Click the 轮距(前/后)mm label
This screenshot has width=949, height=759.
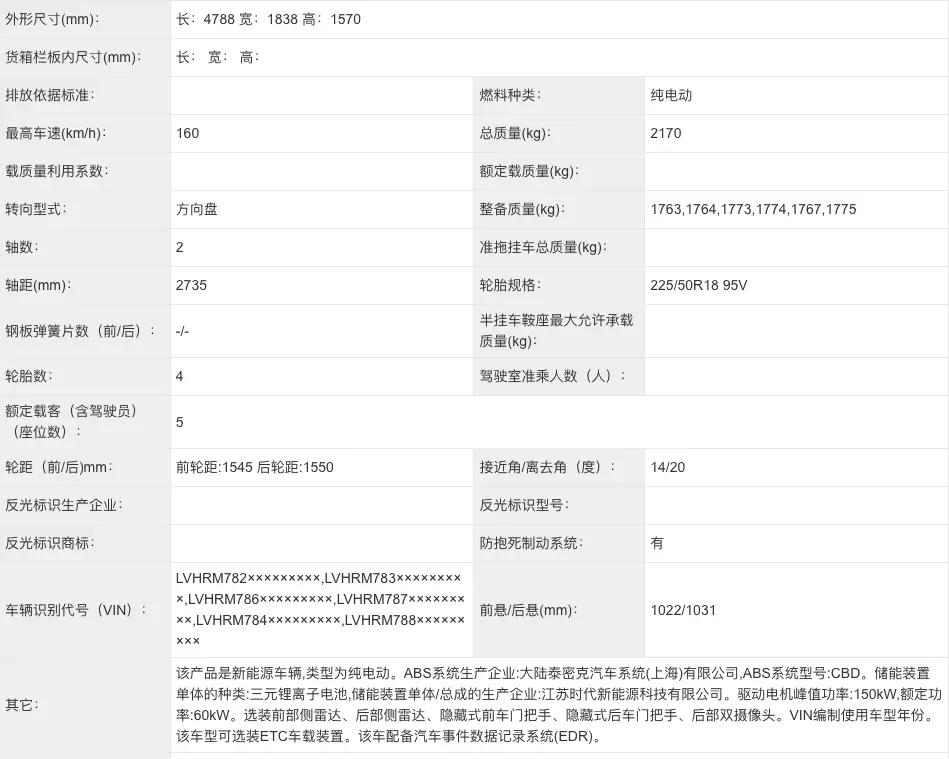pyautogui.click(x=59, y=467)
